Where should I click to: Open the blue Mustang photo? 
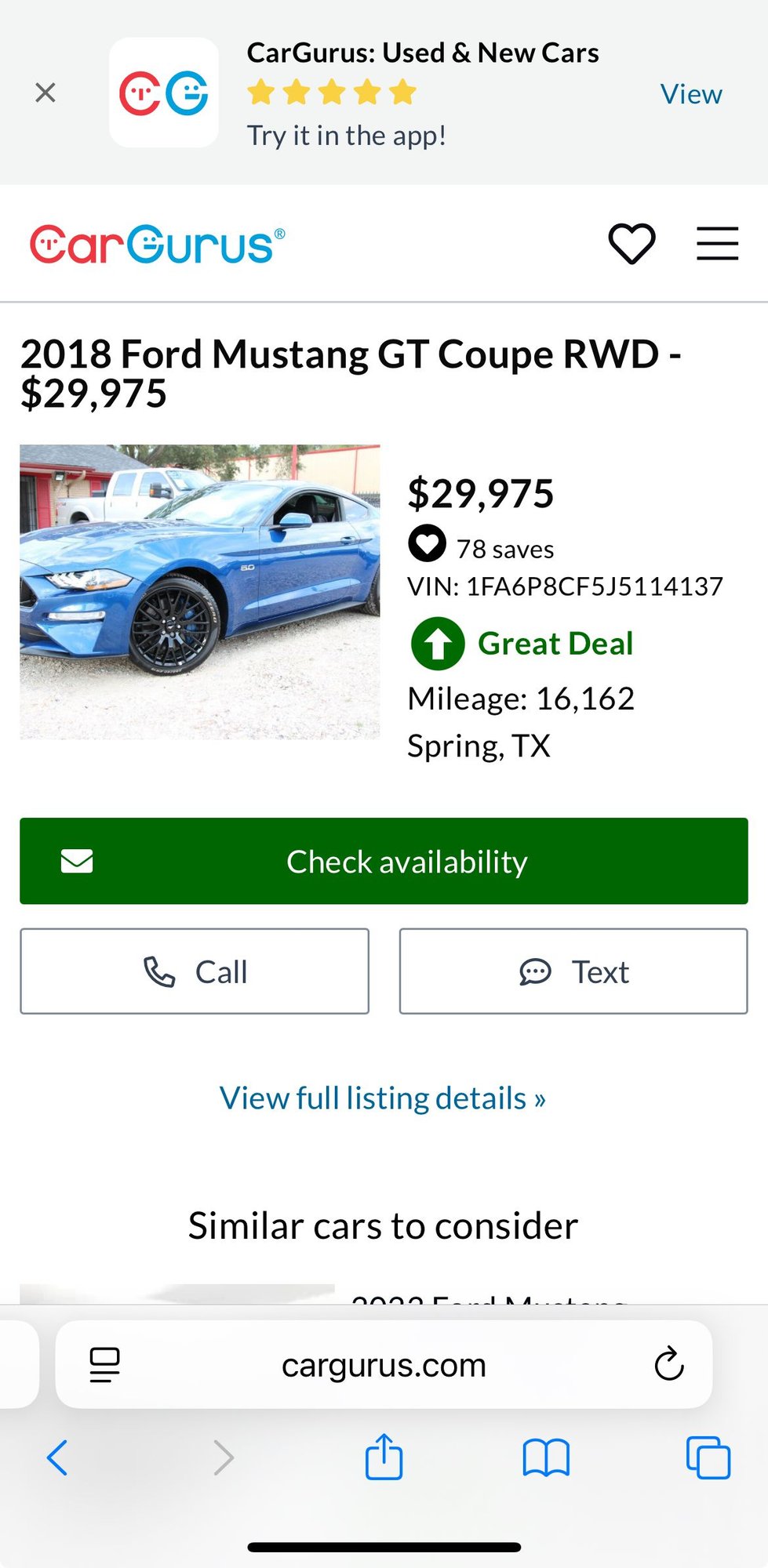pos(200,592)
